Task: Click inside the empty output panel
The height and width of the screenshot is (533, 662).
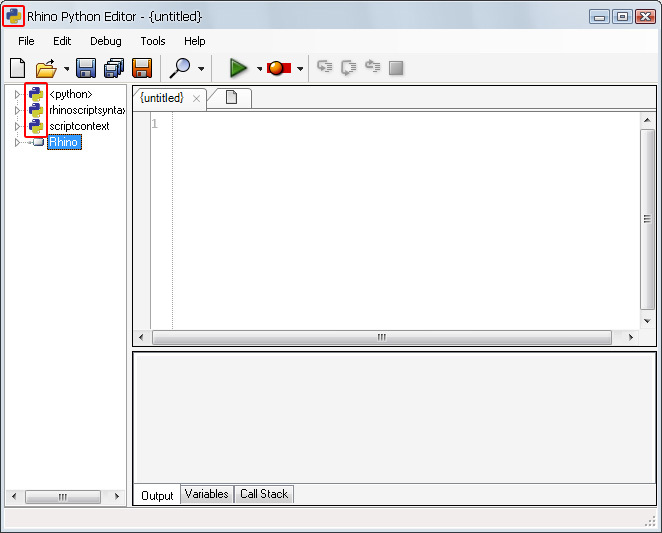Action: click(x=394, y=419)
